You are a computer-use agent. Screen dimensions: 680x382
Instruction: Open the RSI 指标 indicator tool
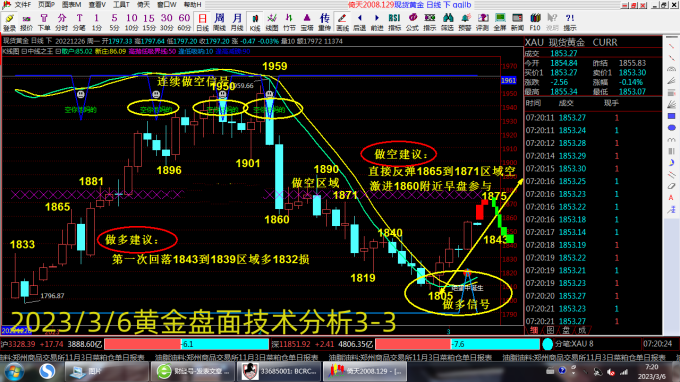coord(394,22)
